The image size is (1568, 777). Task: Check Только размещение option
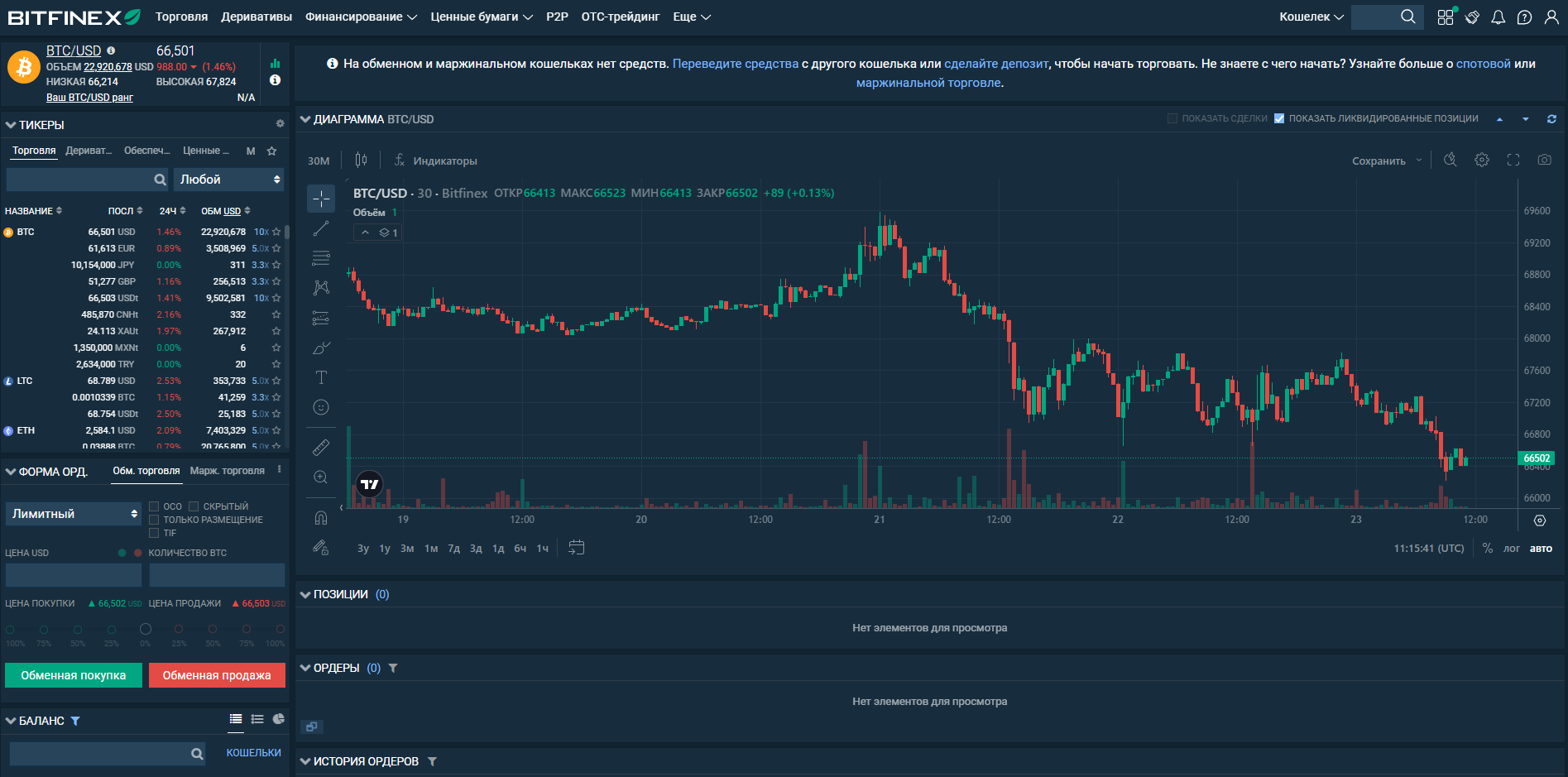pyautogui.click(x=154, y=520)
